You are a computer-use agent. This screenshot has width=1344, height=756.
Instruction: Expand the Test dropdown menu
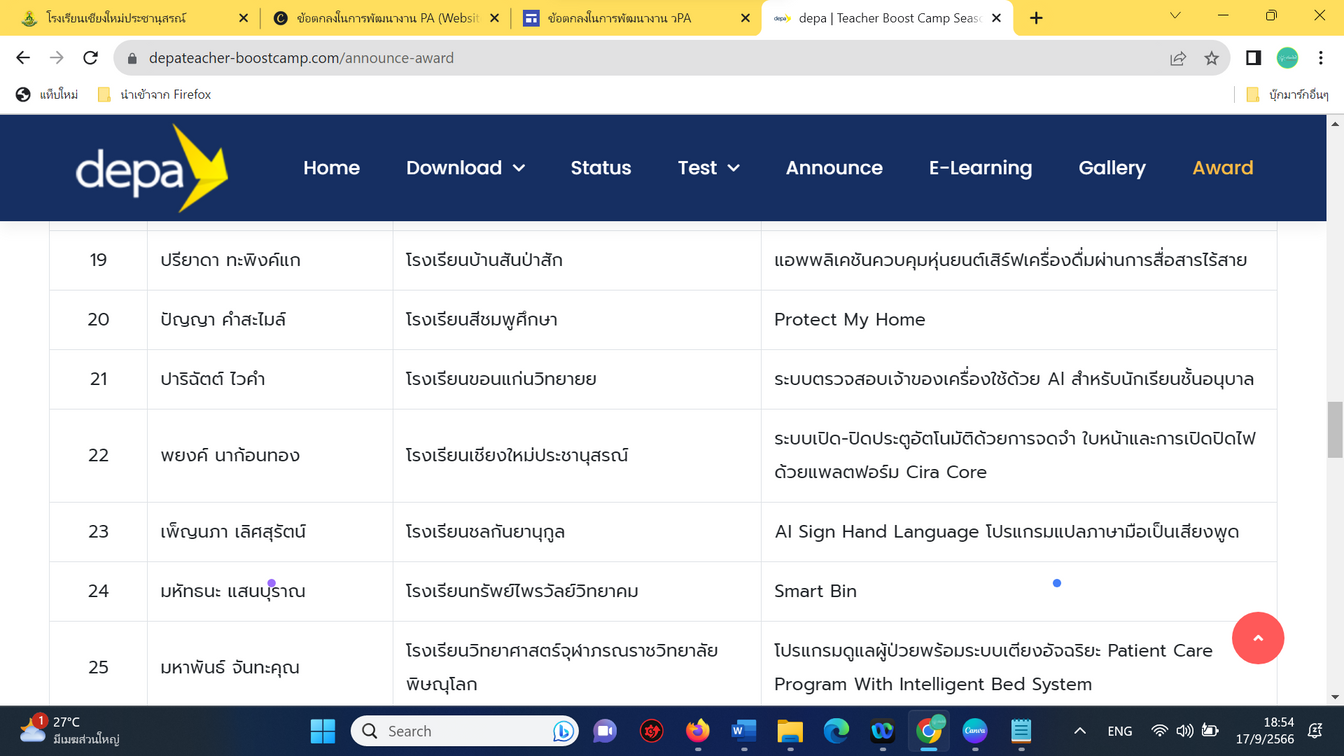click(x=708, y=168)
